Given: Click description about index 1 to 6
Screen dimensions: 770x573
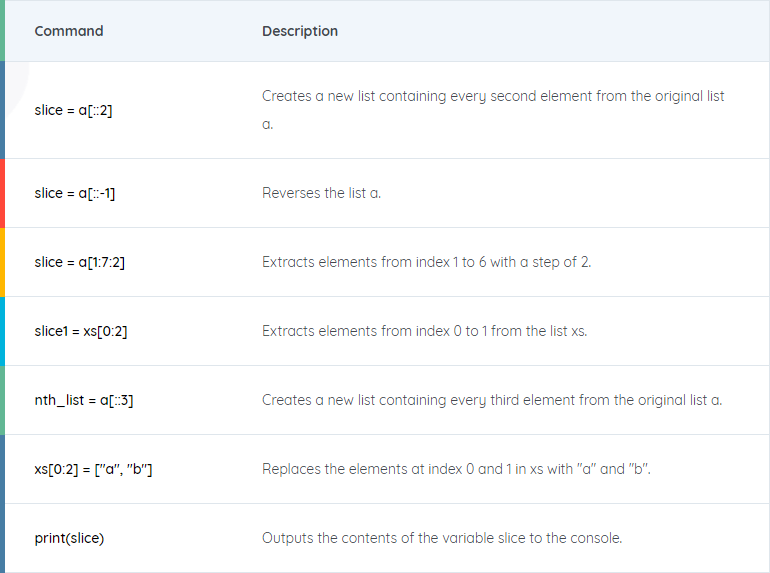Looking at the screenshot, I should click(x=426, y=262).
